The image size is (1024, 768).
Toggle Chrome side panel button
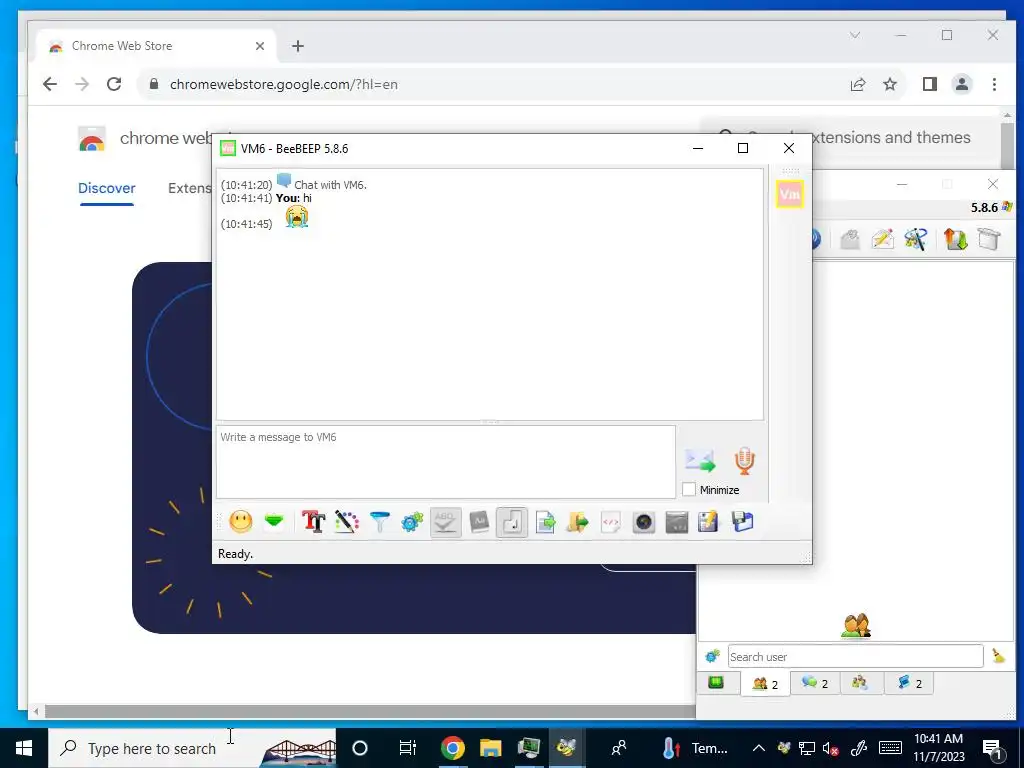pyautogui.click(x=930, y=84)
